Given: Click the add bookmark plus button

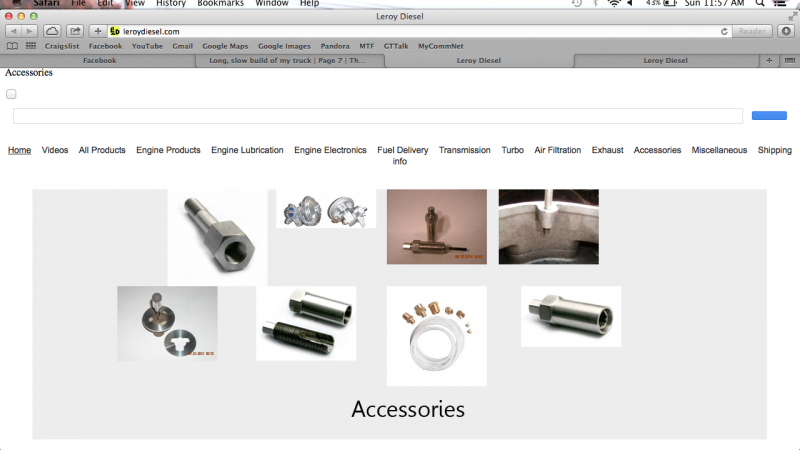Looking at the screenshot, I should pyautogui.click(x=97, y=31).
